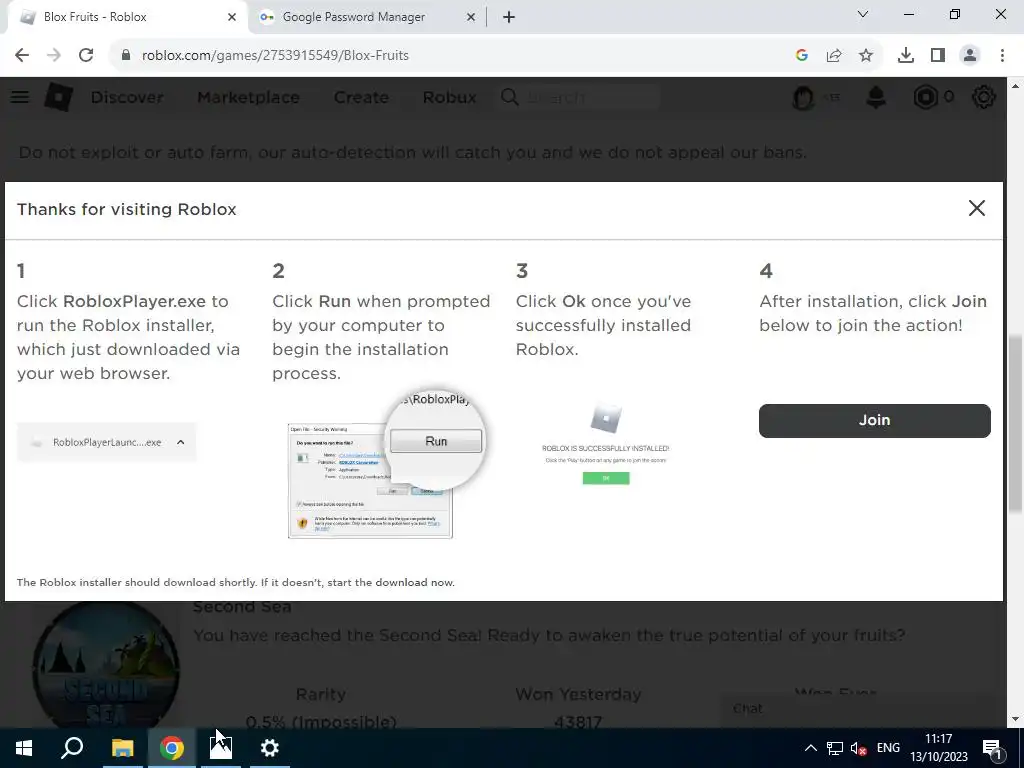
Task: Open Roblox notifications bell
Action: 876,97
